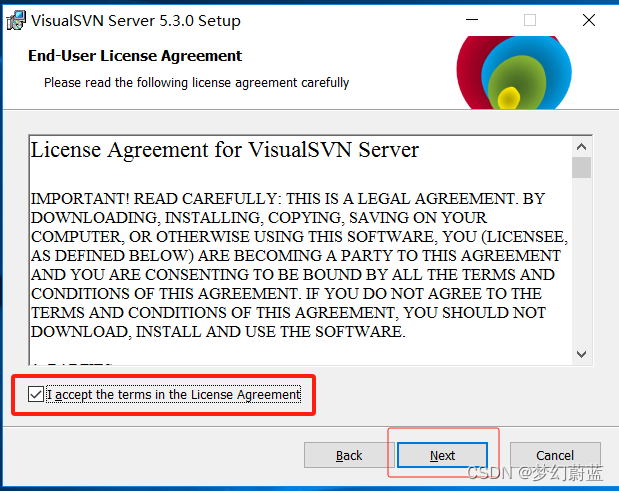This screenshot has width=619, height=491.
Task: Click the "License Agreement for VisualSVN Server" heading
Action: point(225,150)
